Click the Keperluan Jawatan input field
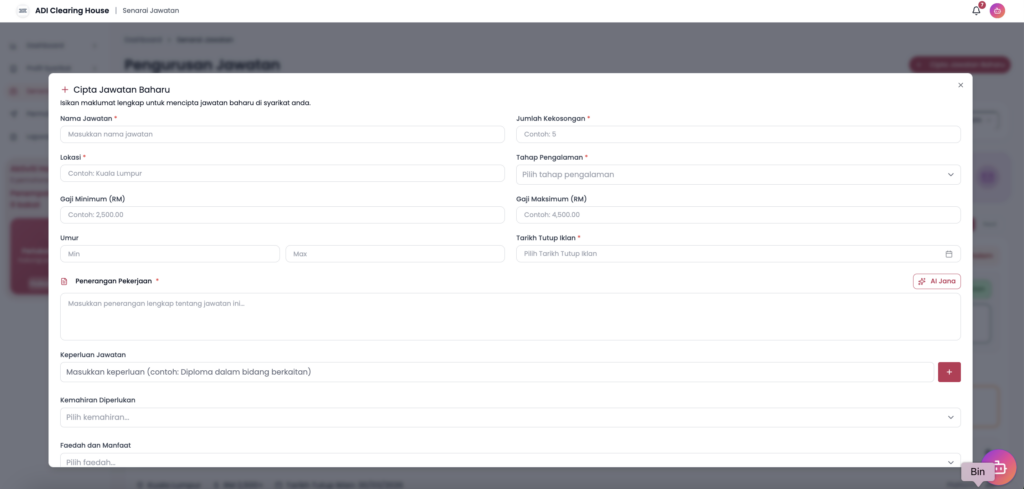1024x489 pixels. coord(496,372)
